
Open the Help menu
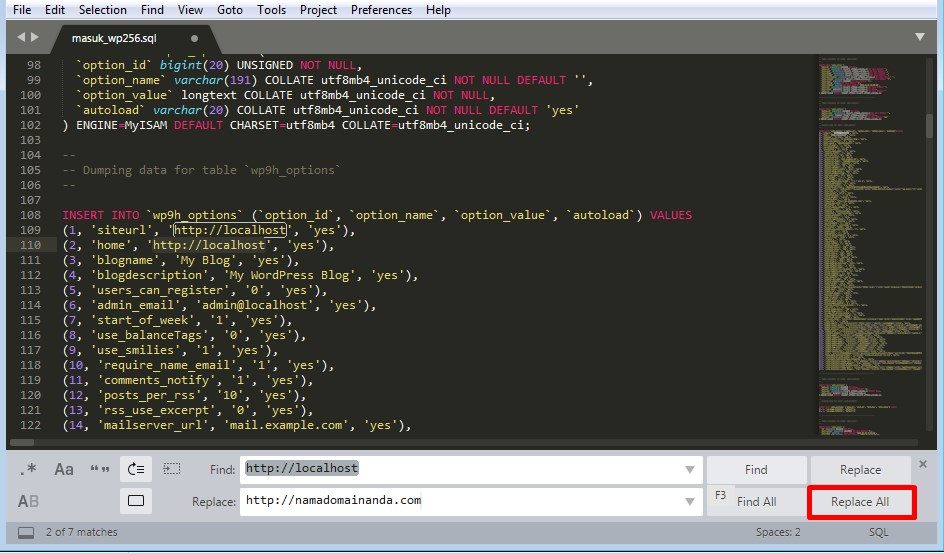(438, 10)
